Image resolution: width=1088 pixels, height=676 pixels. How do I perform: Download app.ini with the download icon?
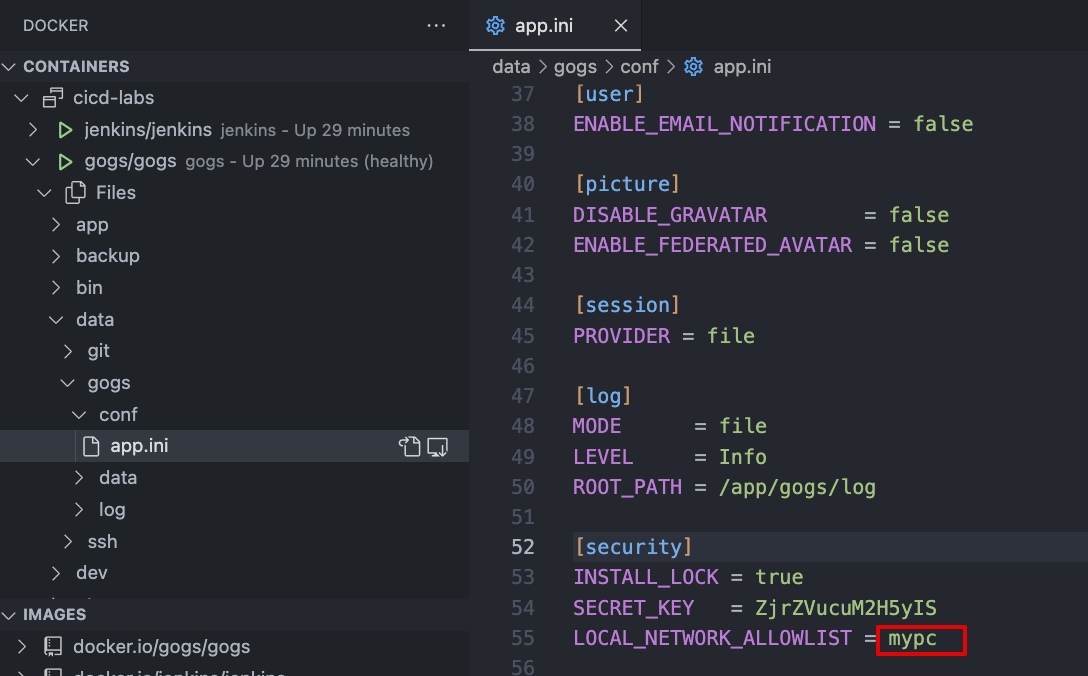[437, 446]
